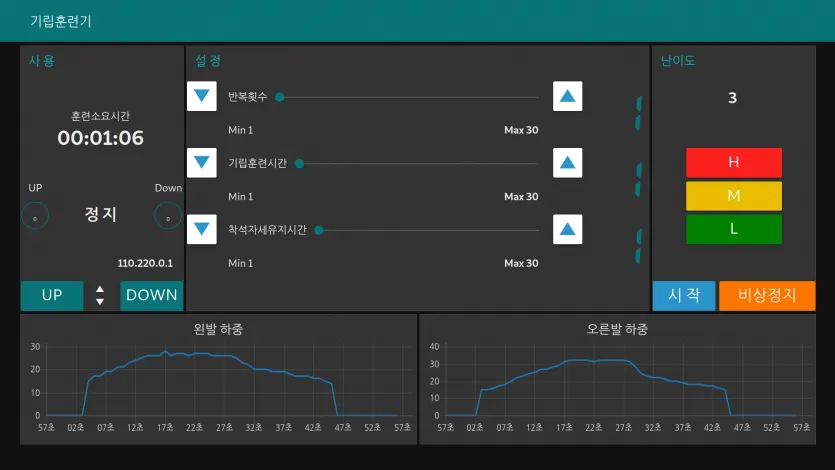Select the red H difficulty level
835x470 pixels.
point(733,162)
